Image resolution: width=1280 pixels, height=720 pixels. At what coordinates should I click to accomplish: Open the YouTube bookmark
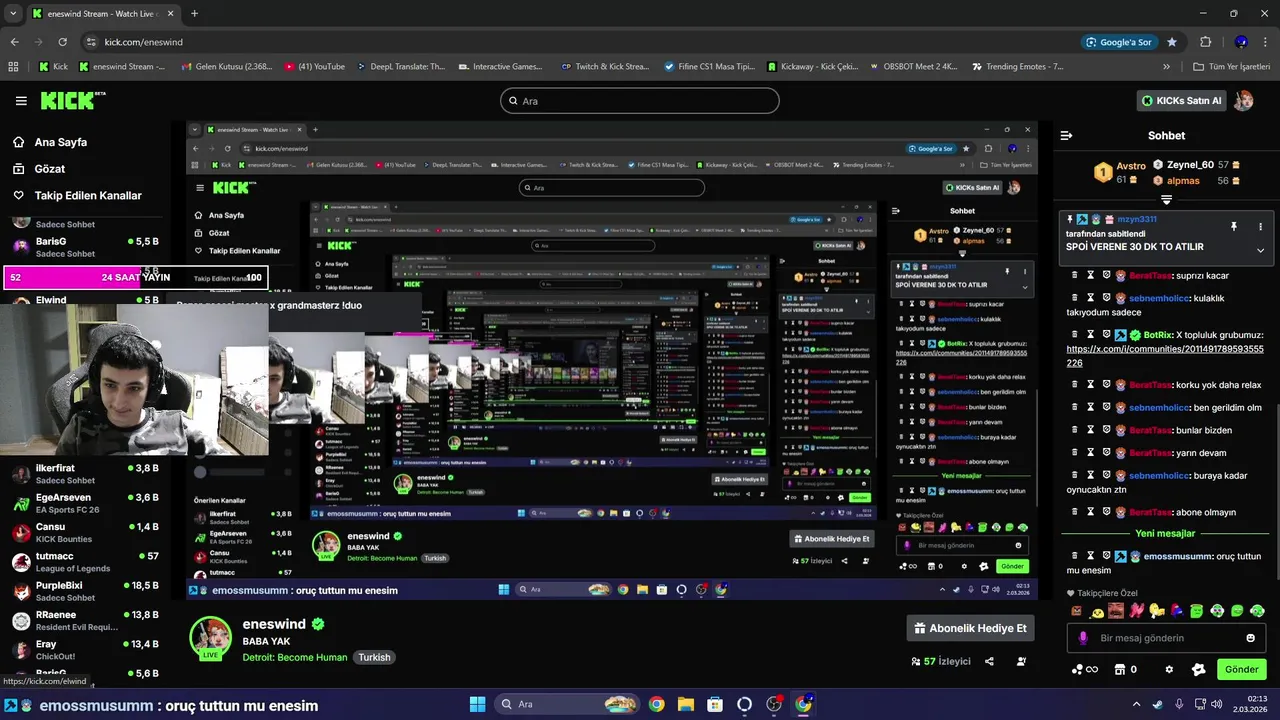[315, 67]
